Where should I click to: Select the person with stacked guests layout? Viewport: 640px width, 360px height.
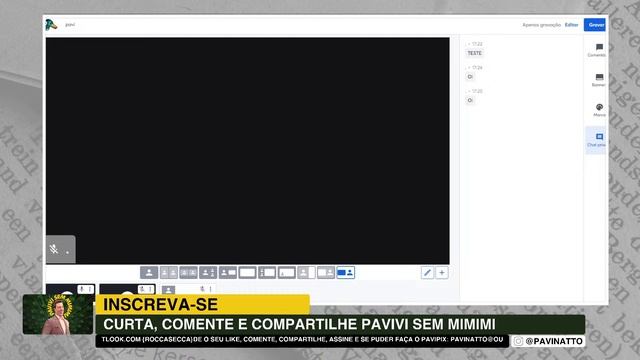[x=208, y=273]
